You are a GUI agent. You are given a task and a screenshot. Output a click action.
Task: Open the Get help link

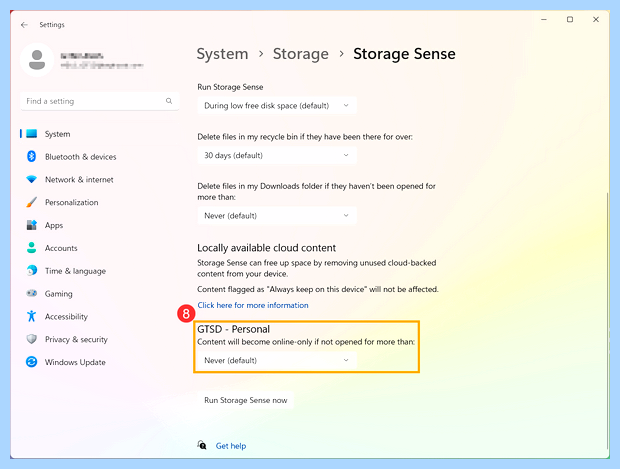[x=231, y=446]
